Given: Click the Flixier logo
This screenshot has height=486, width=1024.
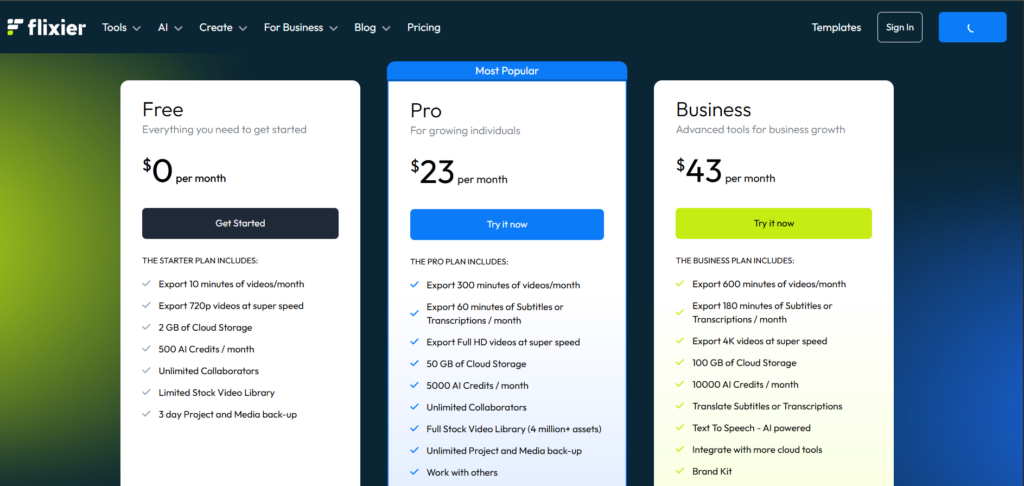Looking at the screenshot, I should [x=46, y=27].
